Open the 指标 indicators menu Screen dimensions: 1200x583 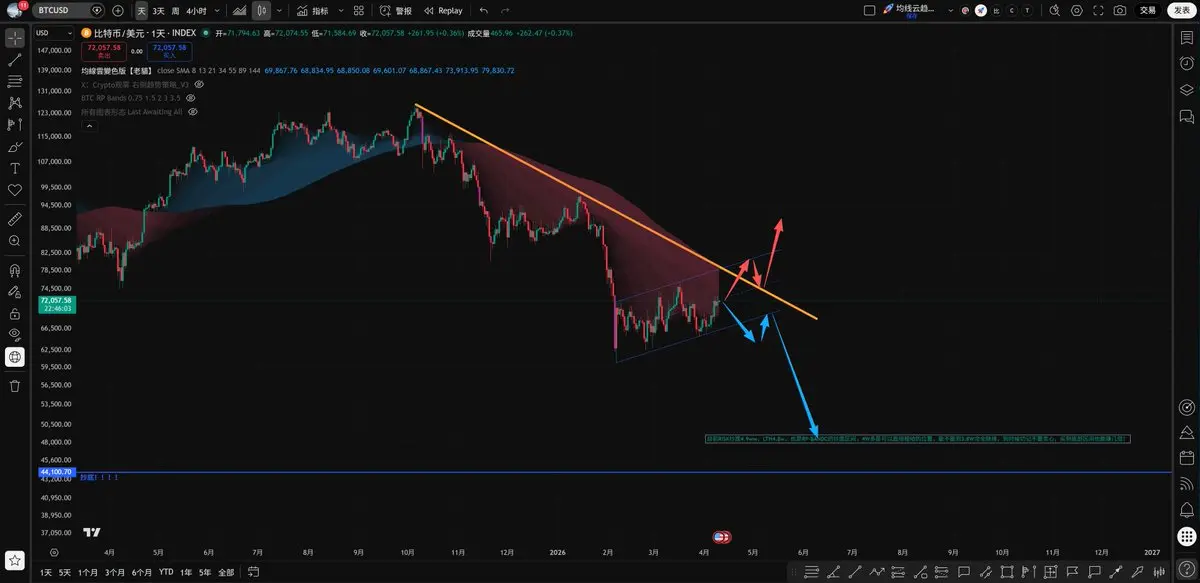click(x=312, y=10)
